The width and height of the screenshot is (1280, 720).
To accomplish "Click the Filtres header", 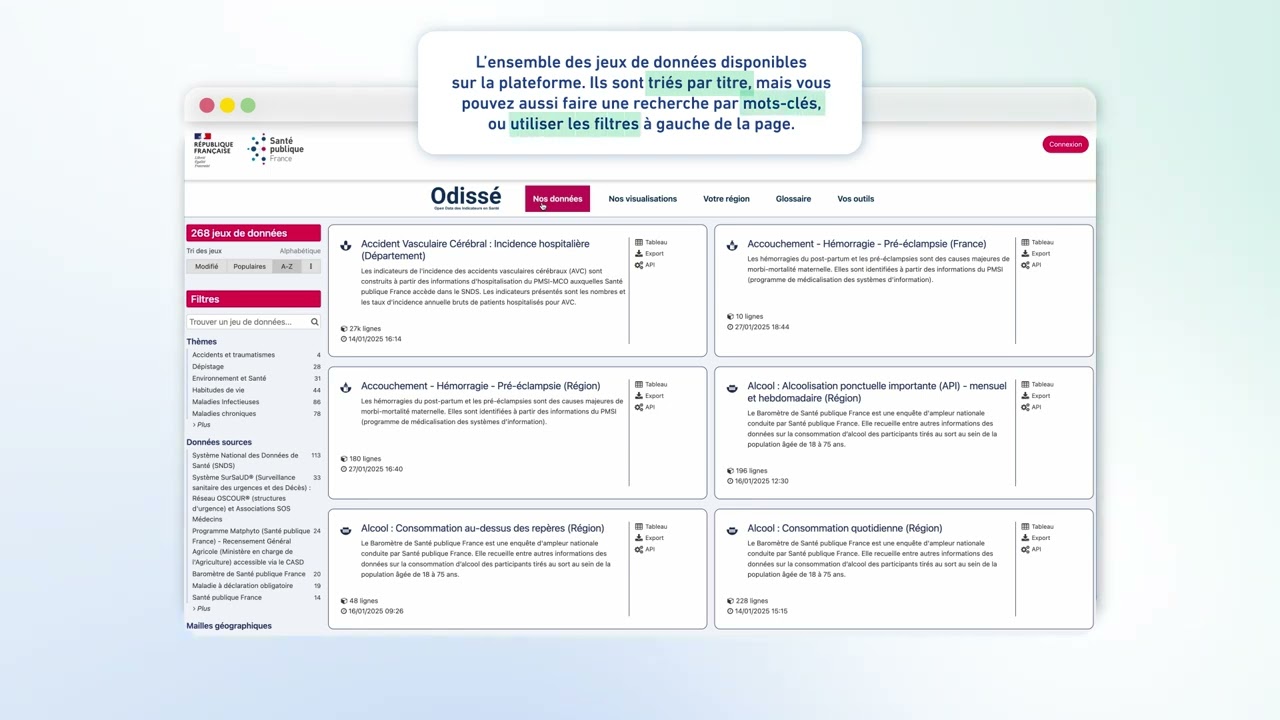I will (x=254, y=299).
